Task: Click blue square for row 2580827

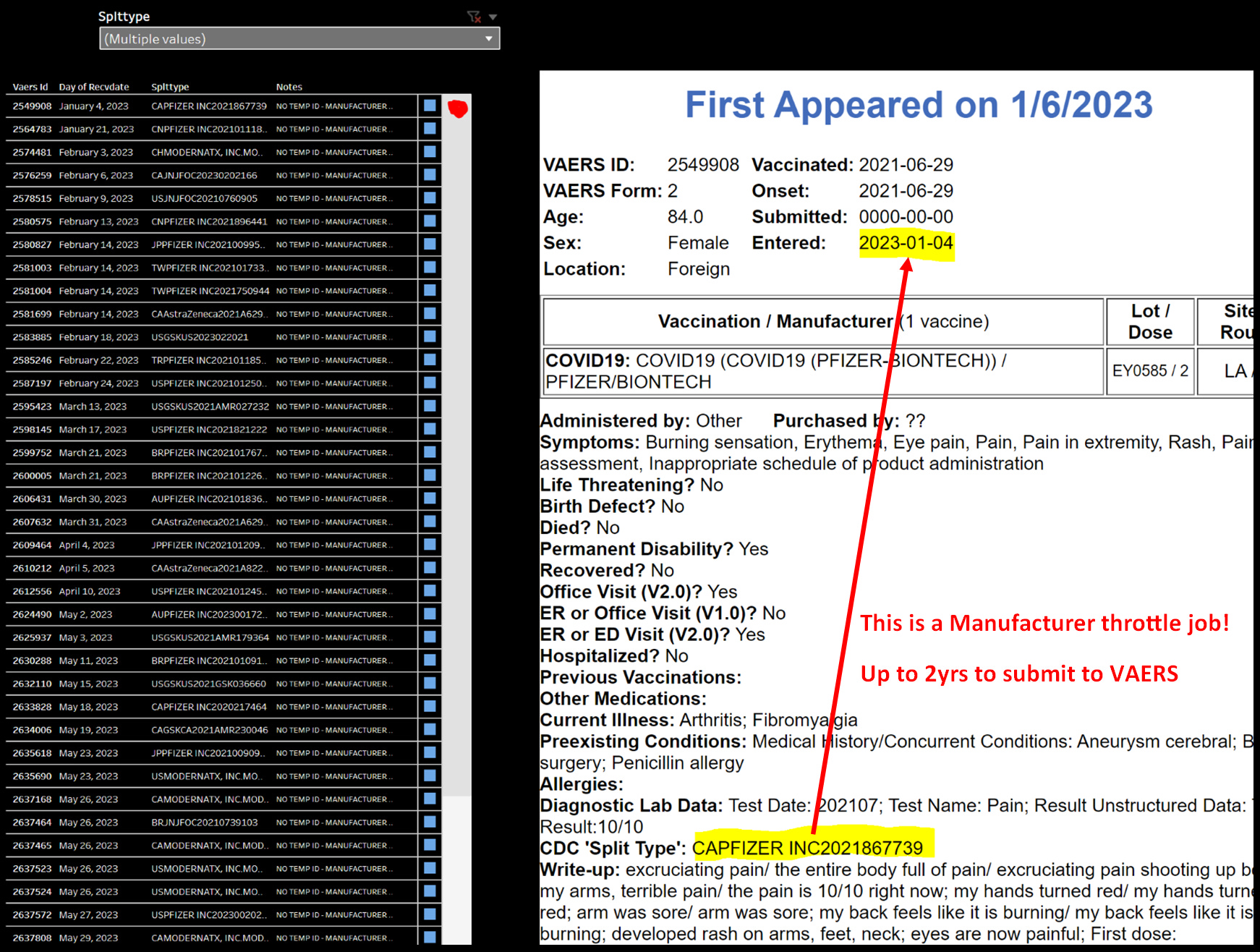Action: coord(430,245)
